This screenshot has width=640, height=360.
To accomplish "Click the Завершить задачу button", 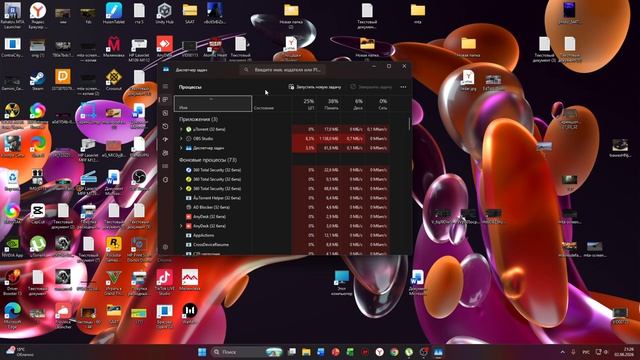I will point(371,87).
